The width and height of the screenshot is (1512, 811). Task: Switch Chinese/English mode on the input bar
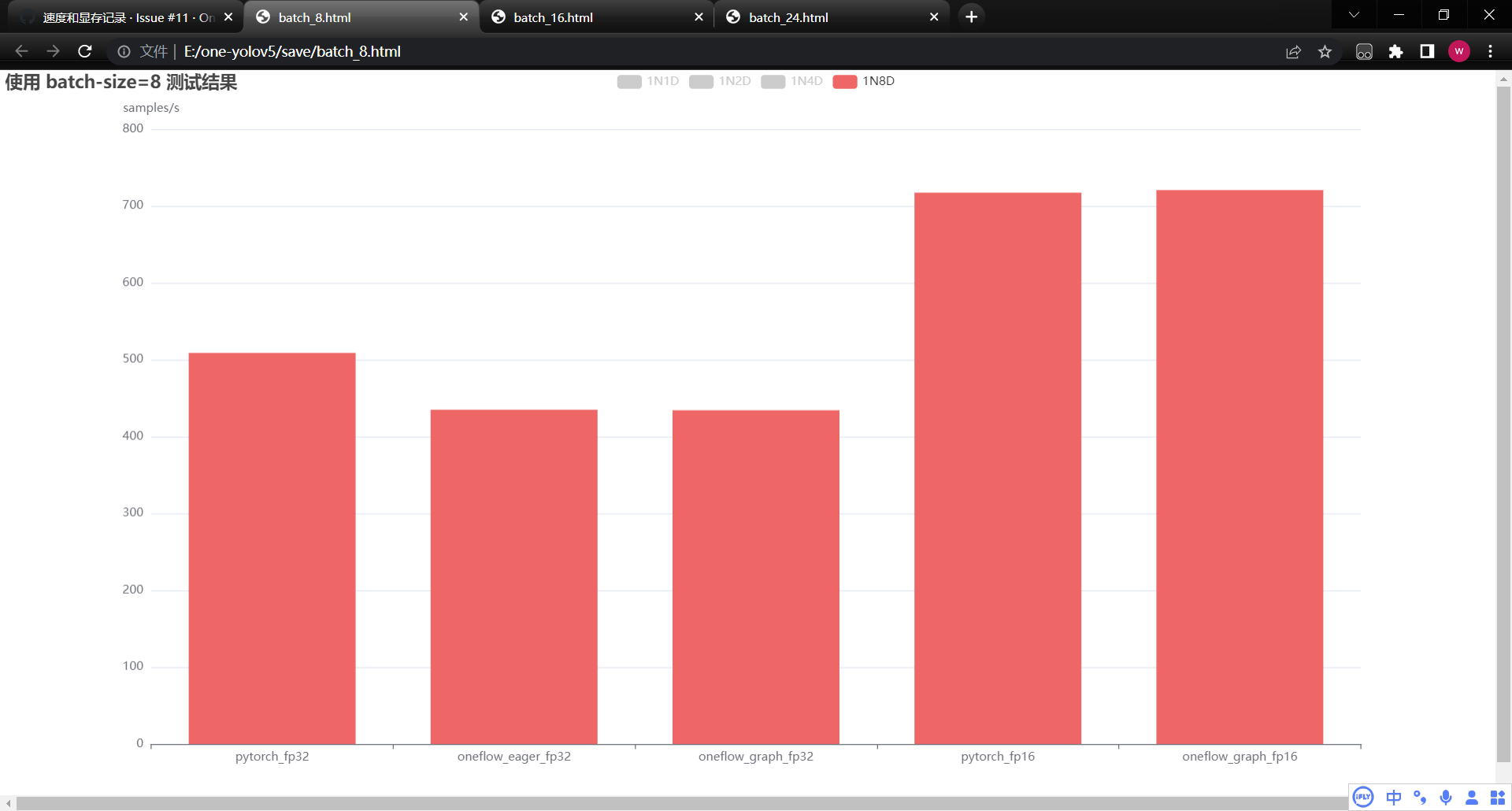click(1394, 798)
